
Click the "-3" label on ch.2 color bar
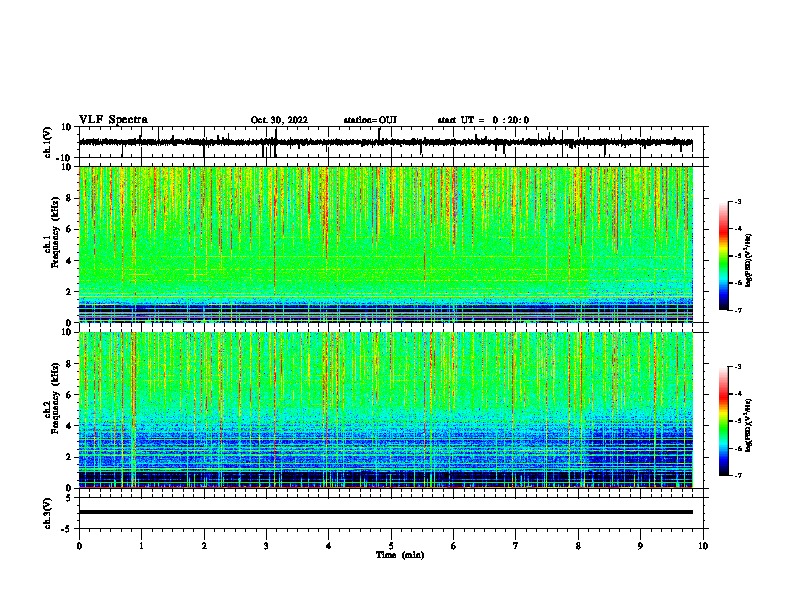737,367
